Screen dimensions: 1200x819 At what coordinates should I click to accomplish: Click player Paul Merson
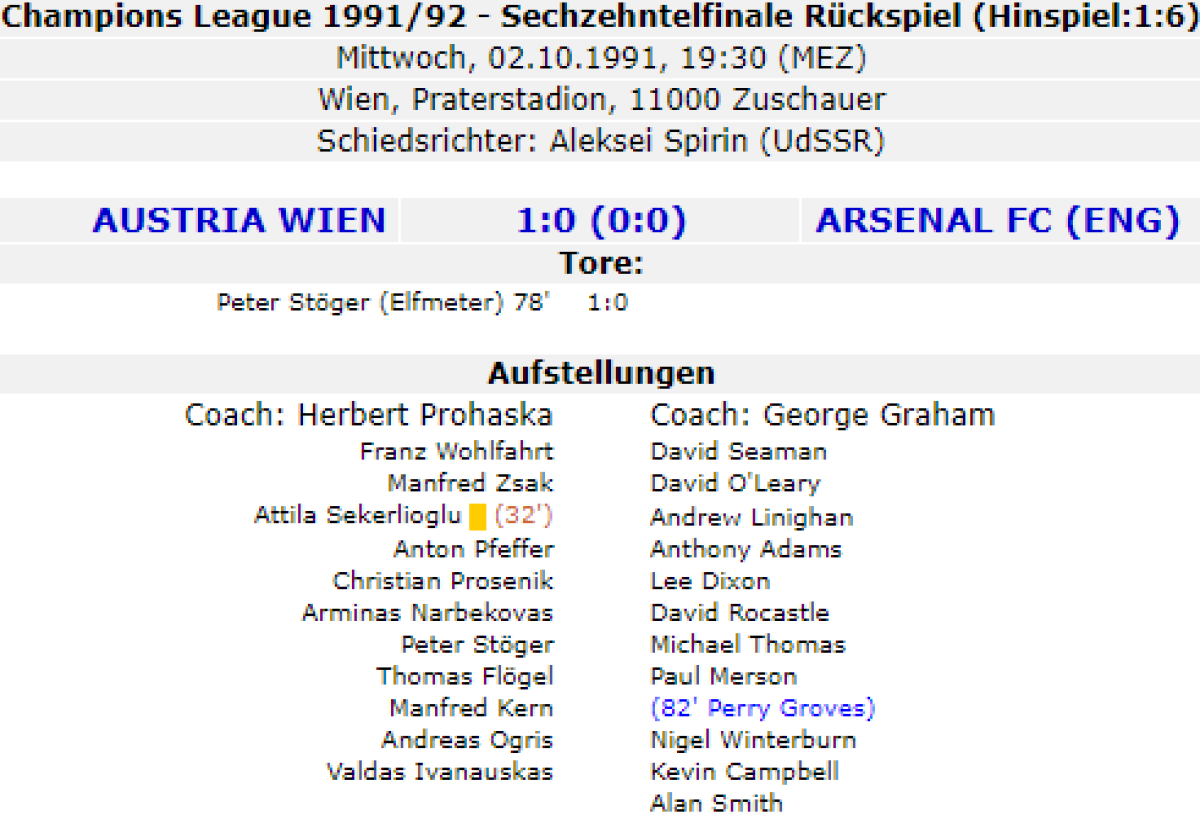(x=723, y=676)
